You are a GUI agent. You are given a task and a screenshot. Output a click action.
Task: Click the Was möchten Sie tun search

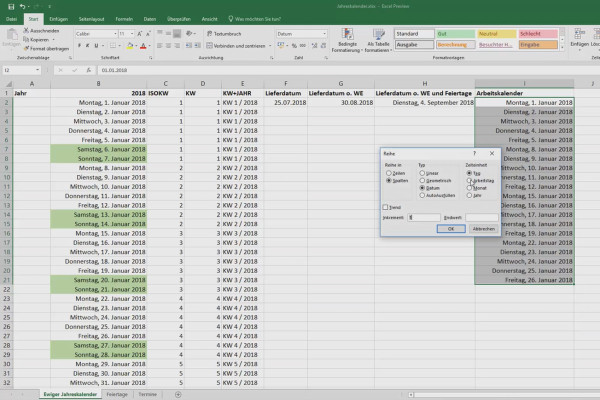(x=254, y=19)
